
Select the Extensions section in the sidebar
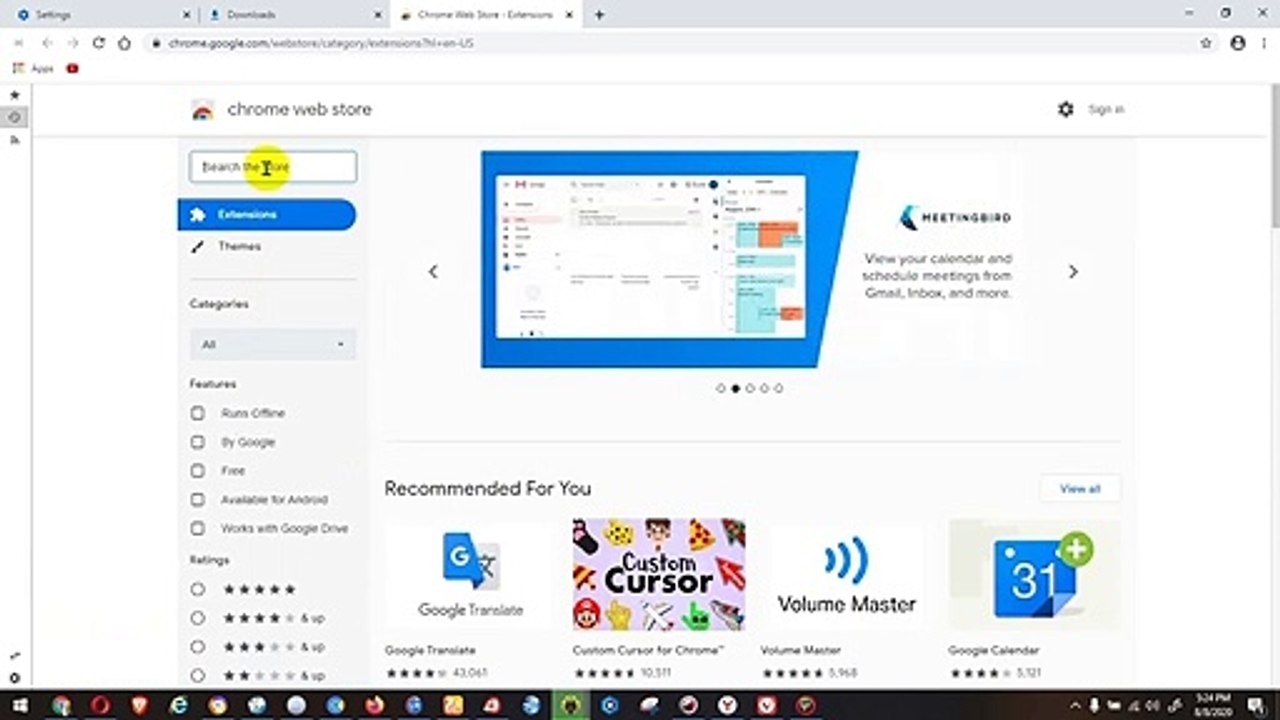(267, 214)
